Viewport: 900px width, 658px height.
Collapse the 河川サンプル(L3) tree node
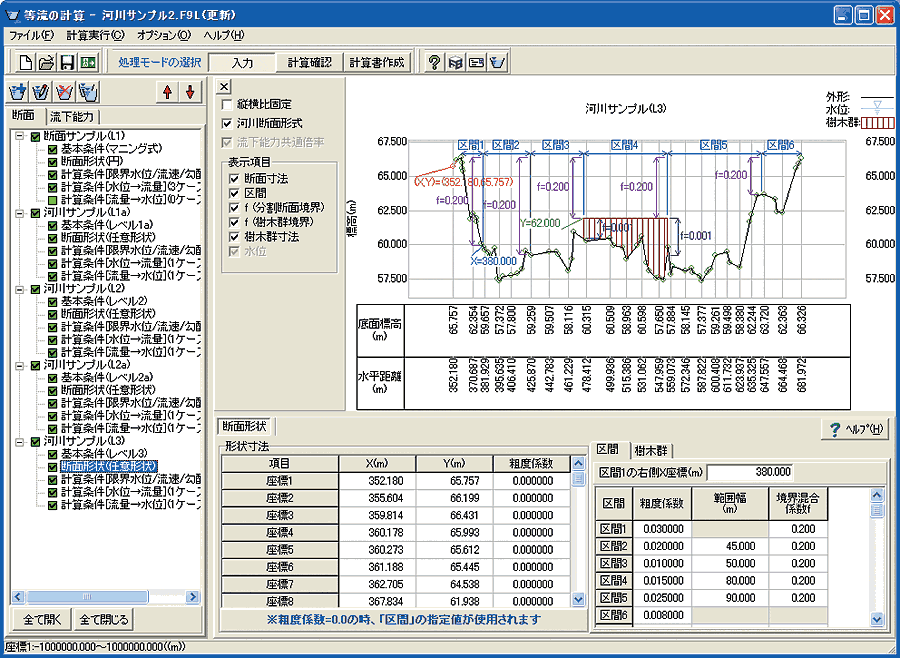tap(20, 442)
